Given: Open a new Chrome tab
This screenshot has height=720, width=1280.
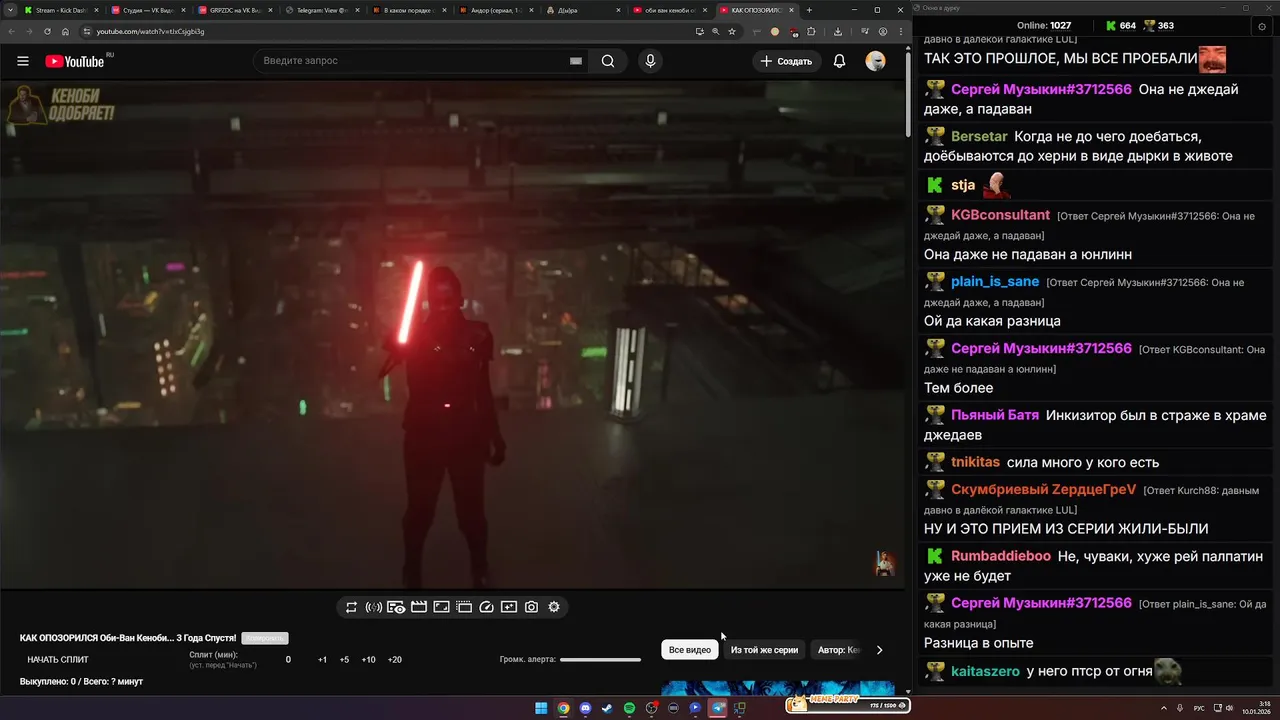Looking at the screenshot, I should point(809,10).
